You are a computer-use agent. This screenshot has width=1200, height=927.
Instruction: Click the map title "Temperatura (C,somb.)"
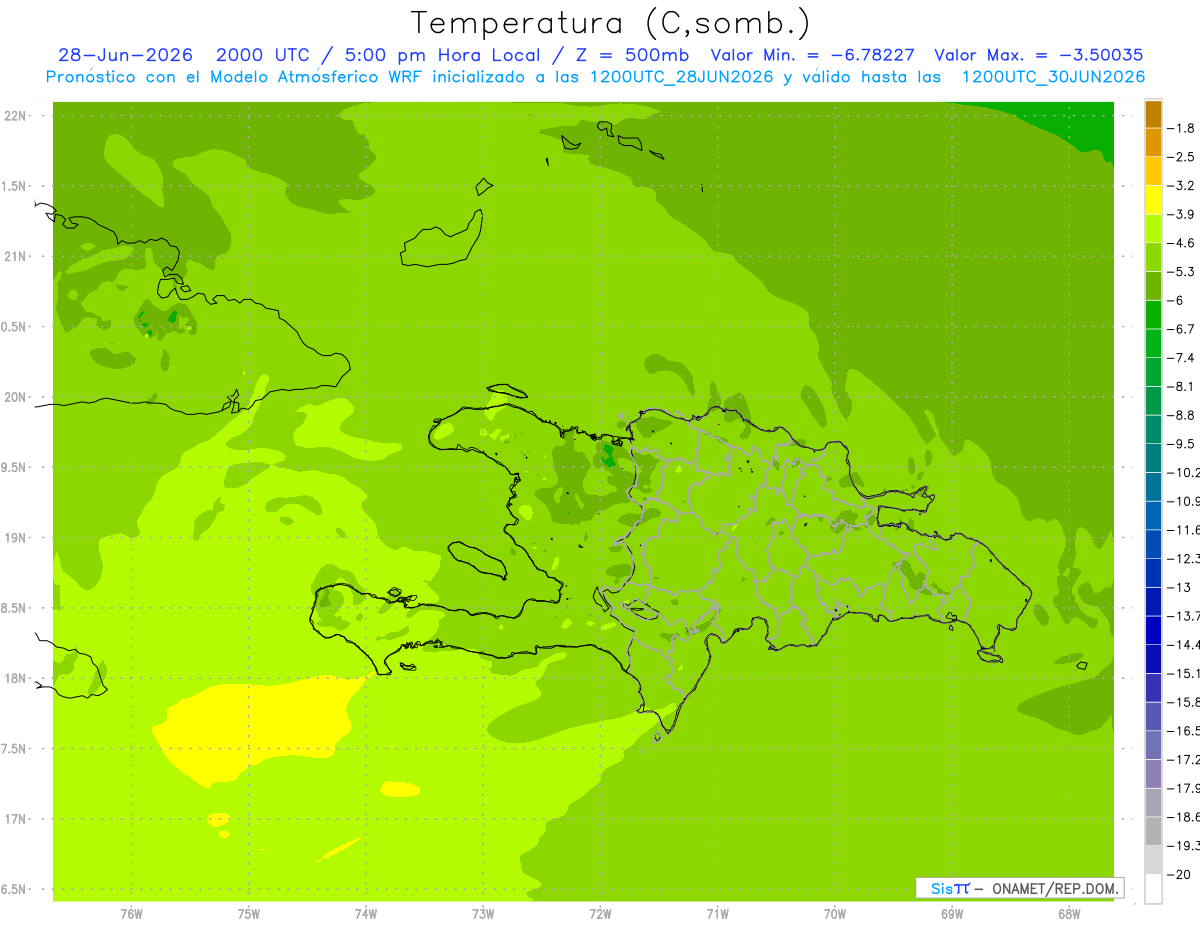pos(611,23)
